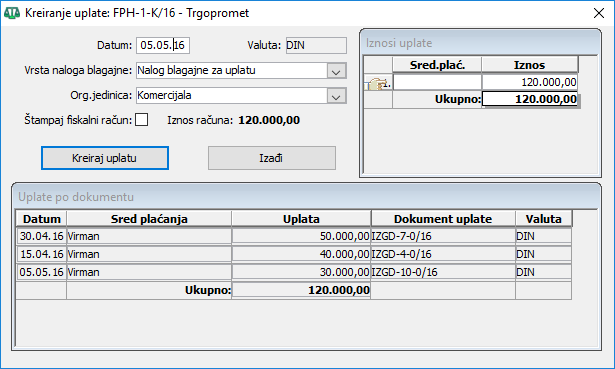
Task: Click the Izađi button
Action: point(272,158)
